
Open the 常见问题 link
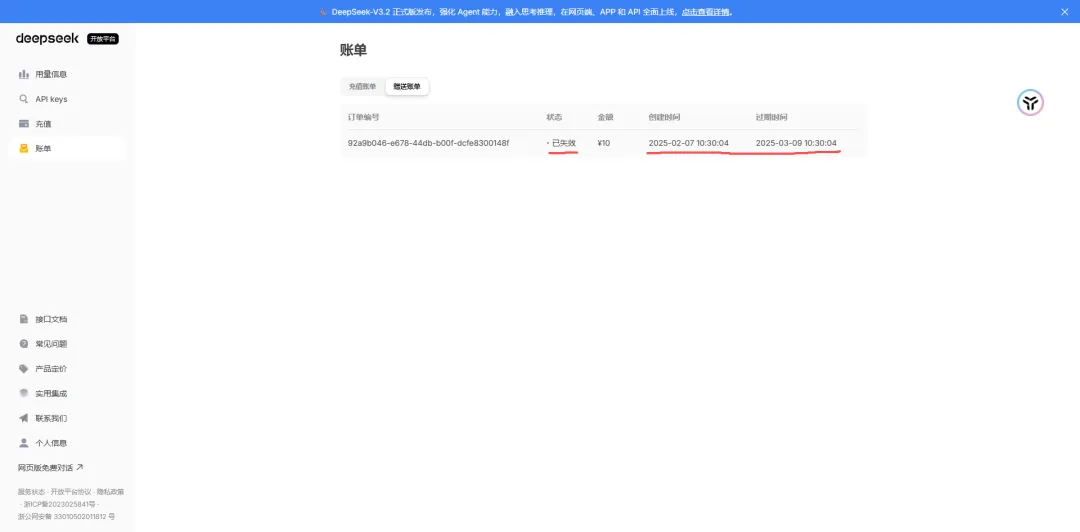[x=51, y=344]
